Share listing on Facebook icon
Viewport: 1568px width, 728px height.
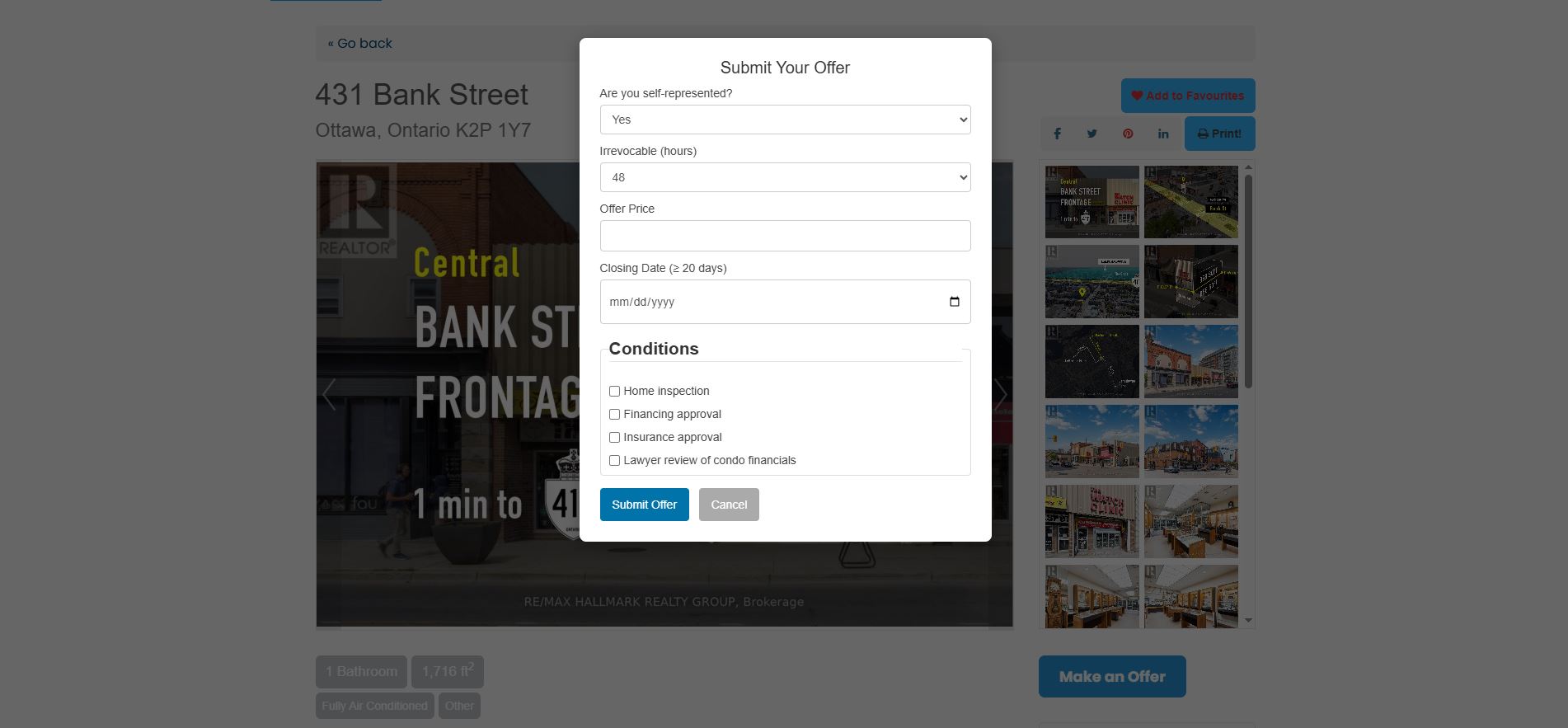[x=1057, y=134]
